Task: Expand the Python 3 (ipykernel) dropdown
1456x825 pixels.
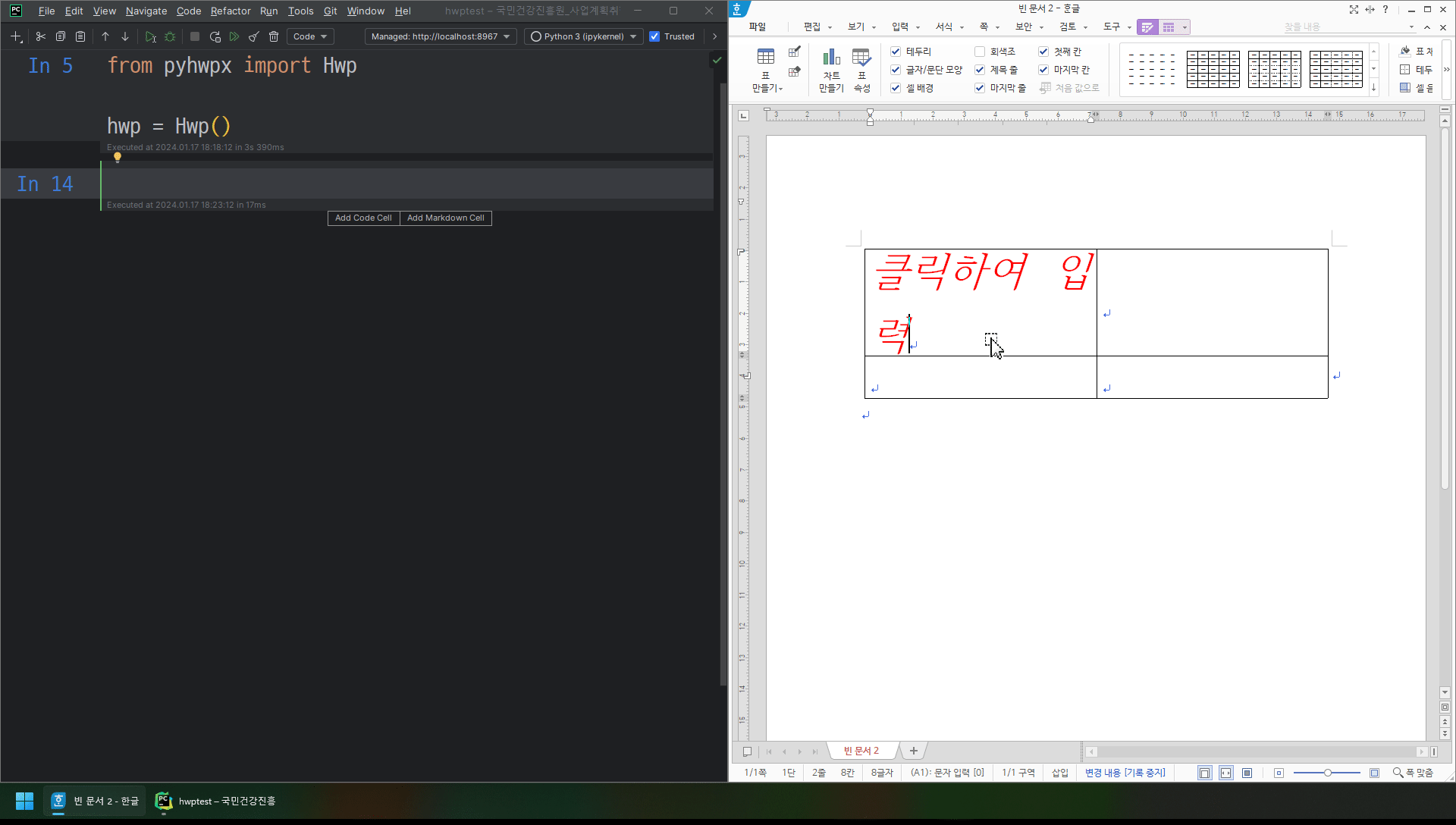Action: [x=583, y=36]
